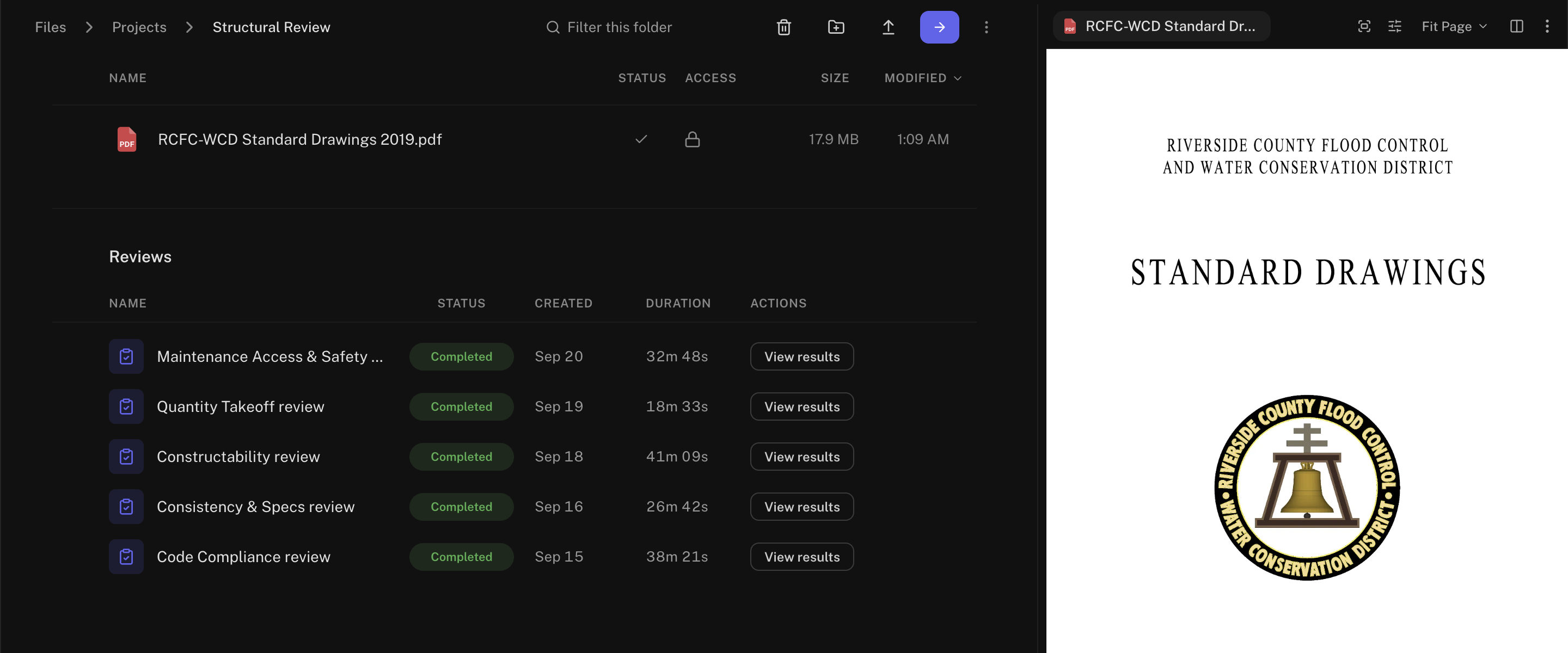Click the clipboard icon for Code Compliance review
The width and height of the screenshot is (1568, 653).
tap(126, 557)
